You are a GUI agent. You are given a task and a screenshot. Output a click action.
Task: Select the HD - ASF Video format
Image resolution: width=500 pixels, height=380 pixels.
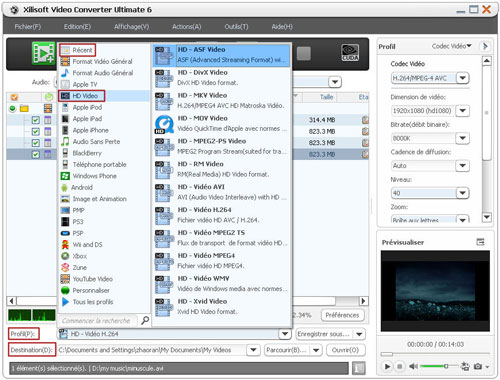click(x=222, y=55)
